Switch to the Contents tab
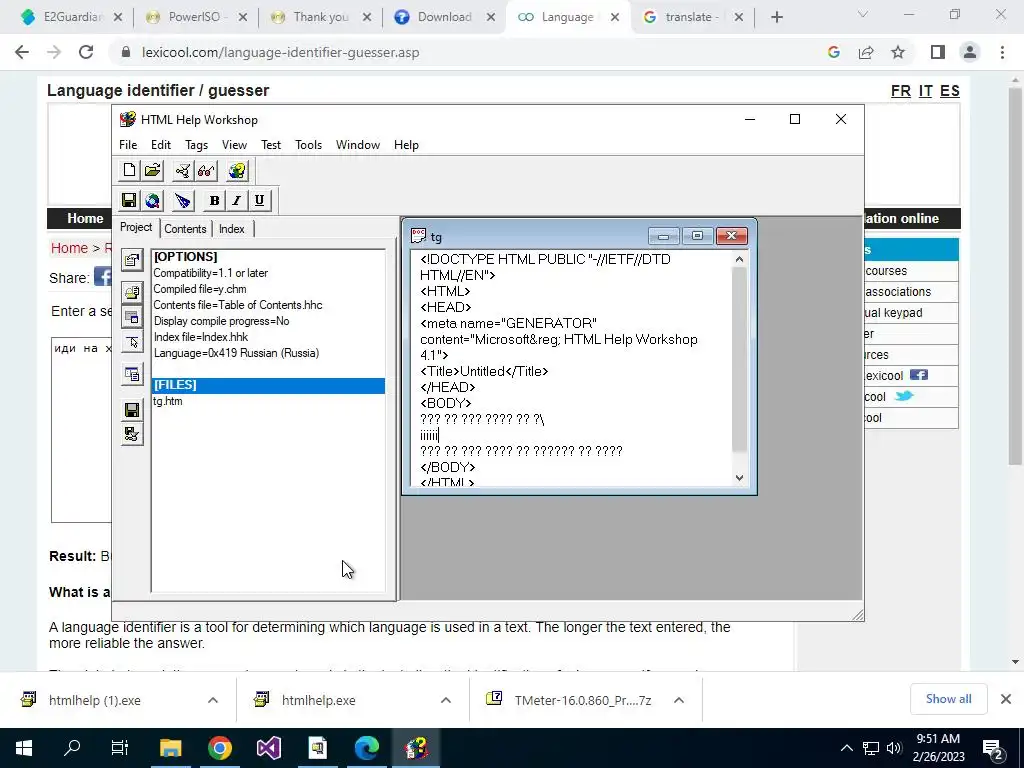The height and width of the screenshot is (768, 1024). (x=185, y=229)
